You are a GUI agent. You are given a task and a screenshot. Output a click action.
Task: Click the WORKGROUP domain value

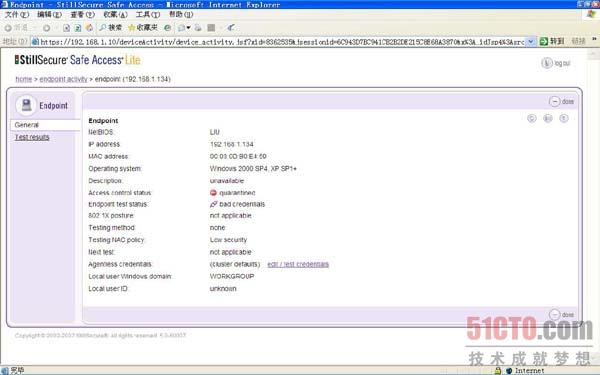pos(232,276)
